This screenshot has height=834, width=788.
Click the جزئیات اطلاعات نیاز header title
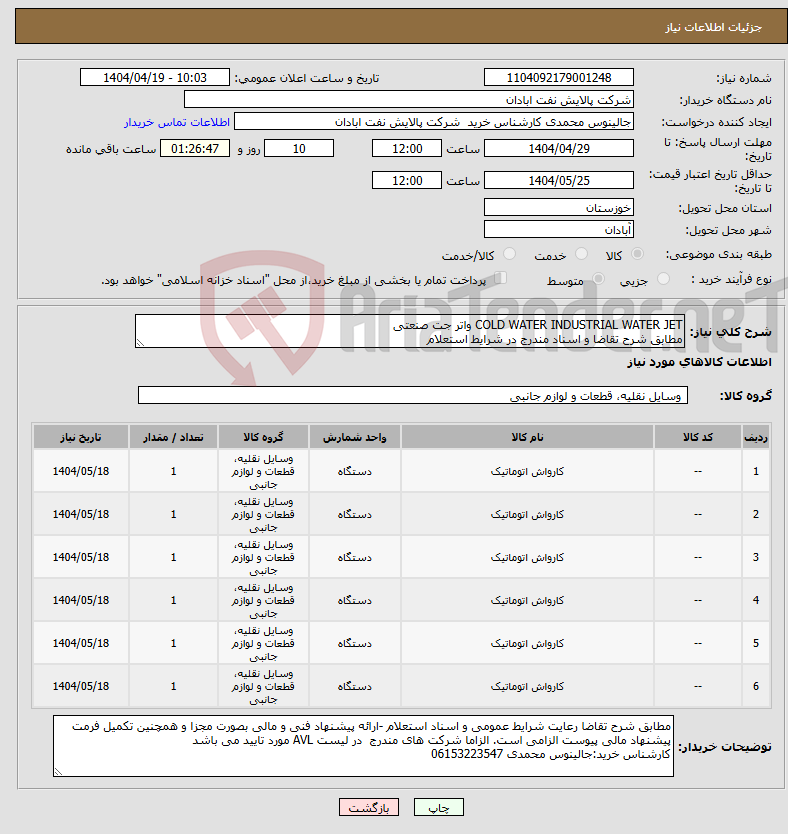tap(714, 27)
